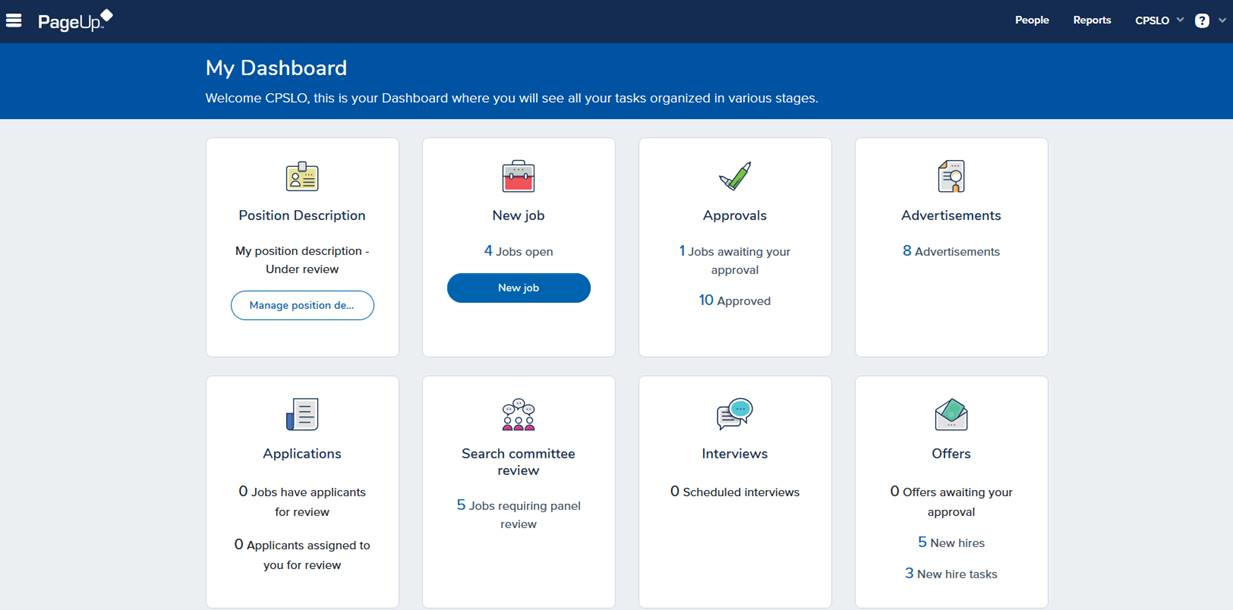Click 0 Scheduled interviews text
This screenshot has height=610, width=1233.
click(735, 491)
